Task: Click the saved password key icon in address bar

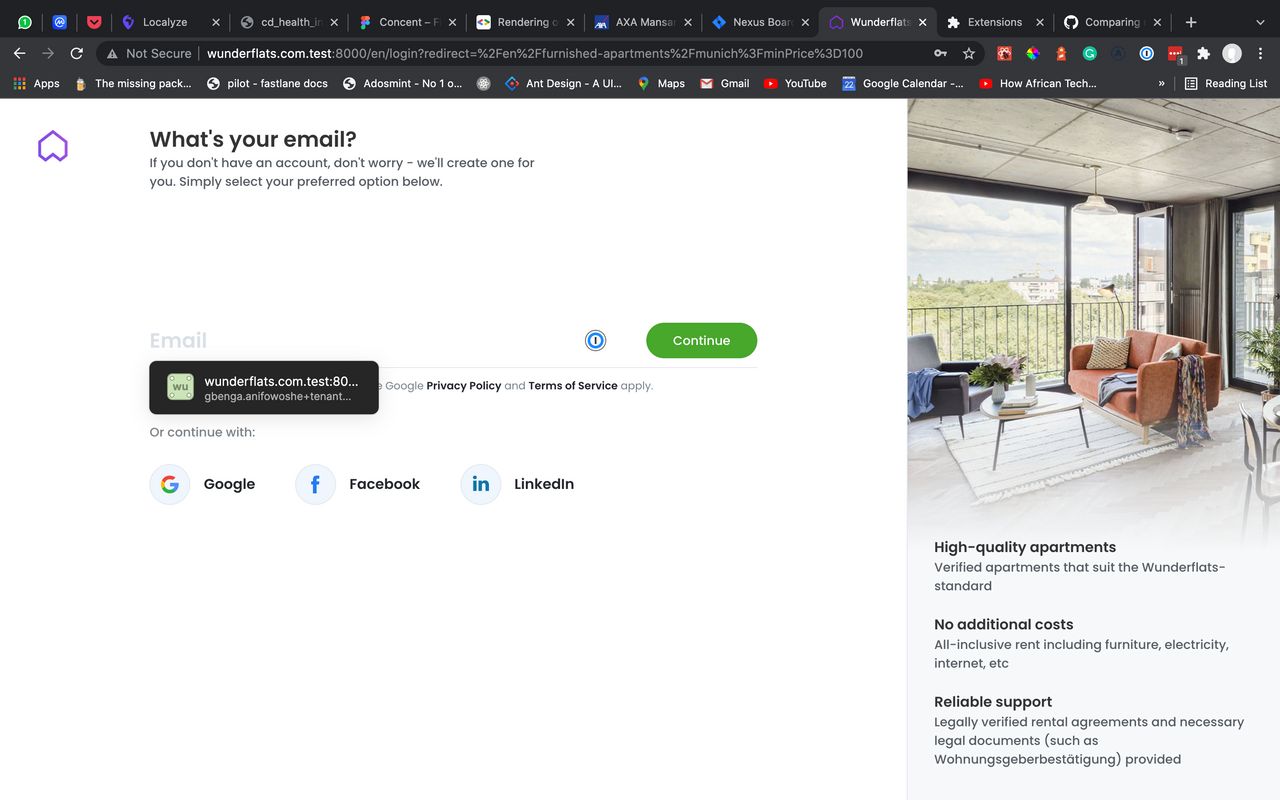Action: (x=941, y=53)
